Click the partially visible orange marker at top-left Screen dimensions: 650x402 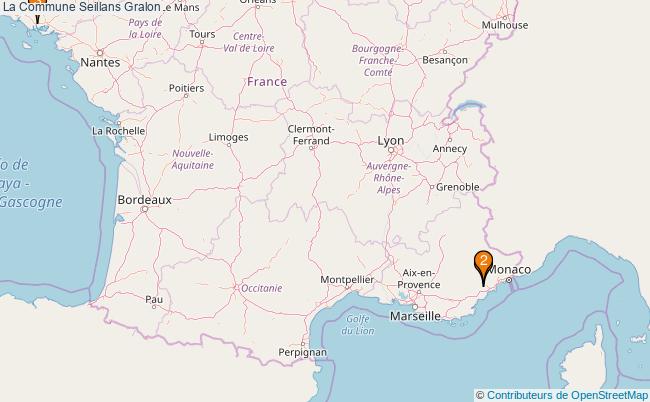(x=37, y=10)
